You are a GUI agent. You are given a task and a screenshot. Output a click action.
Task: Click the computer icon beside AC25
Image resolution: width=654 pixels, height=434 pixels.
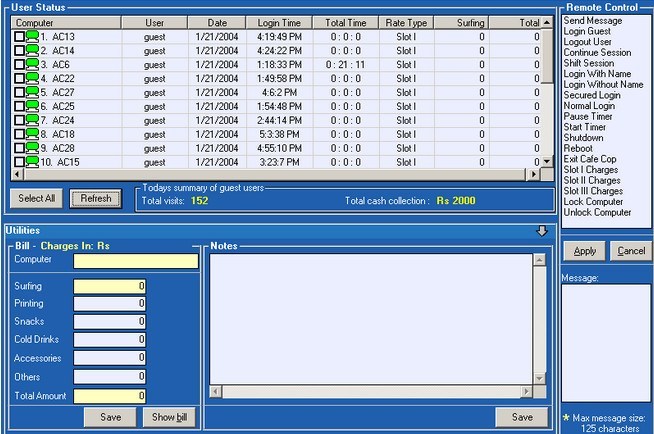point(32,106)
